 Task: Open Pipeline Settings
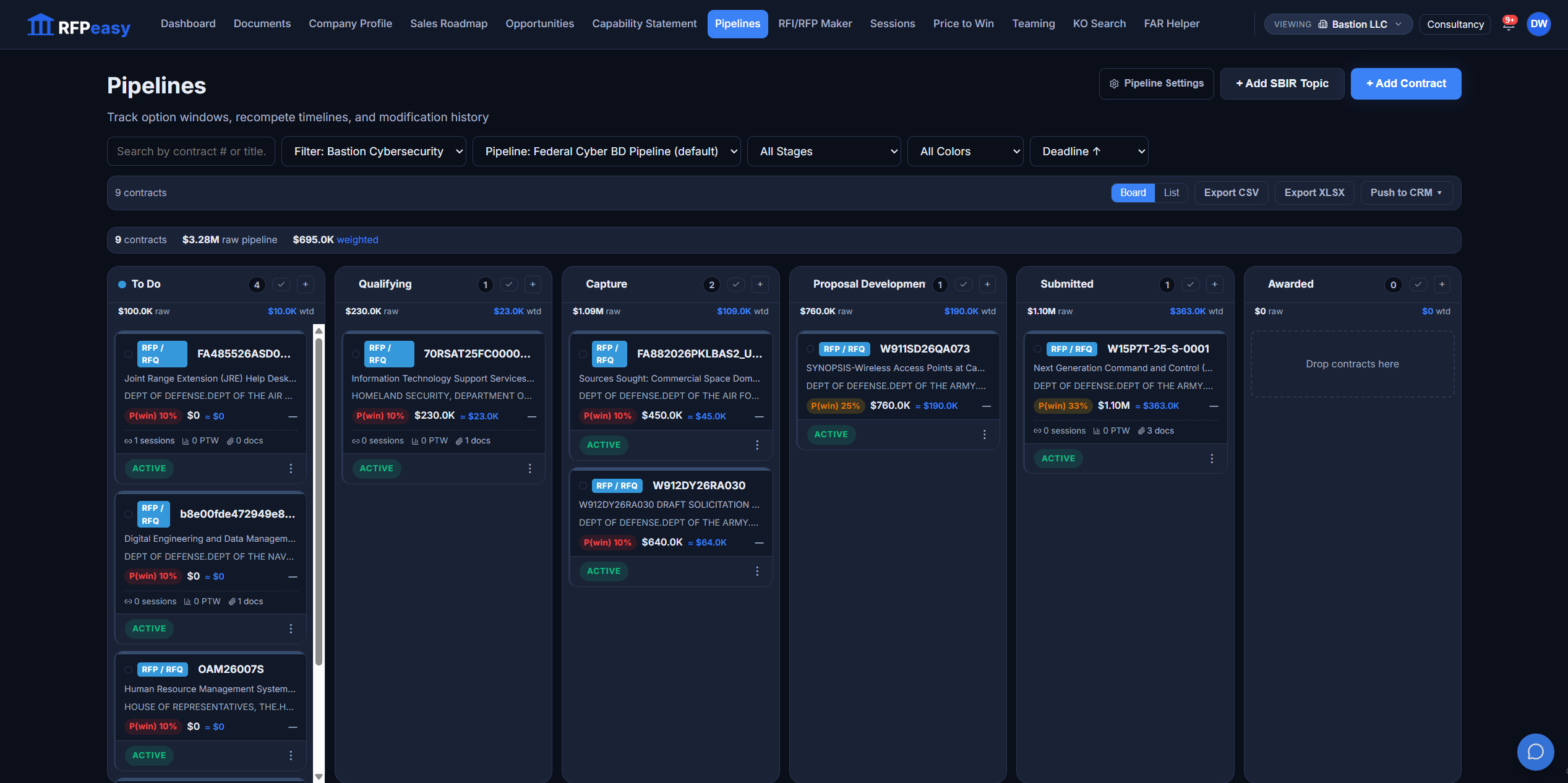click(1156, 83)
